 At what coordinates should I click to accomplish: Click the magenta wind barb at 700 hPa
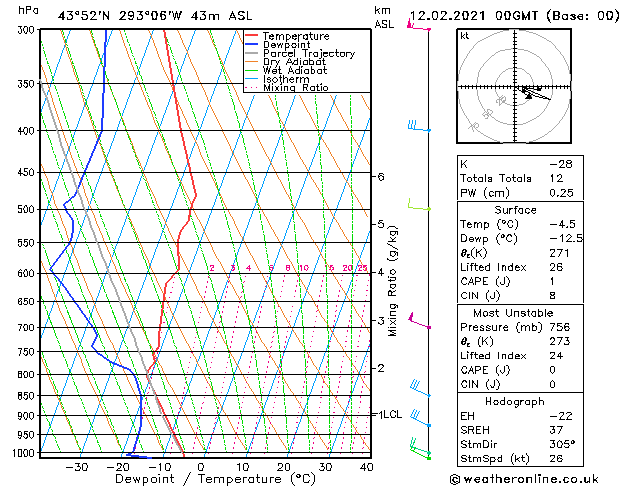pos(418,323)
